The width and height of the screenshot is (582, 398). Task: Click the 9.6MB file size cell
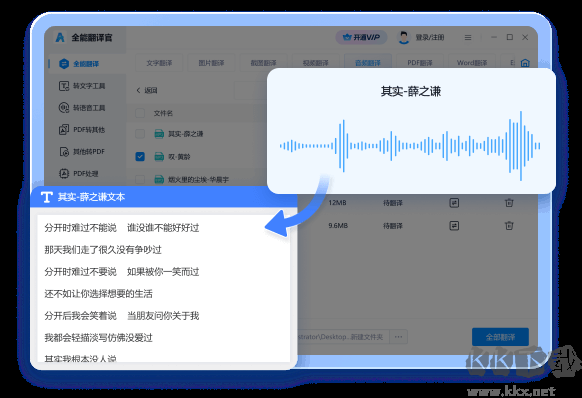[338, 225]
